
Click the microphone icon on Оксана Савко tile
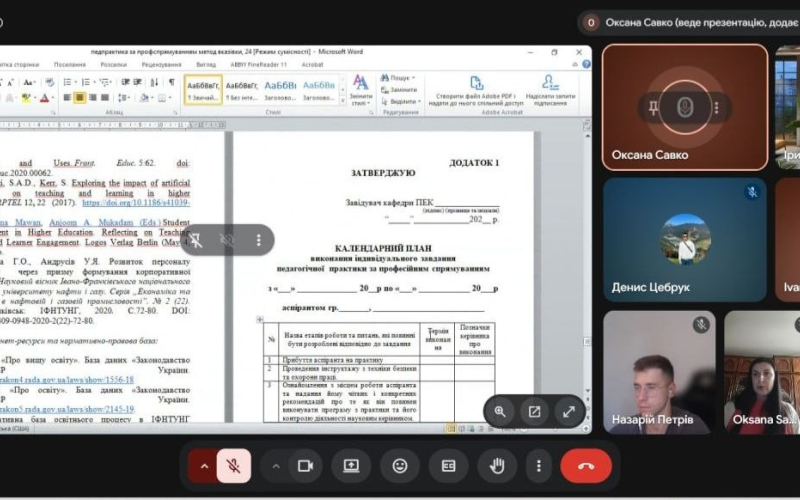tap(685, 108)
